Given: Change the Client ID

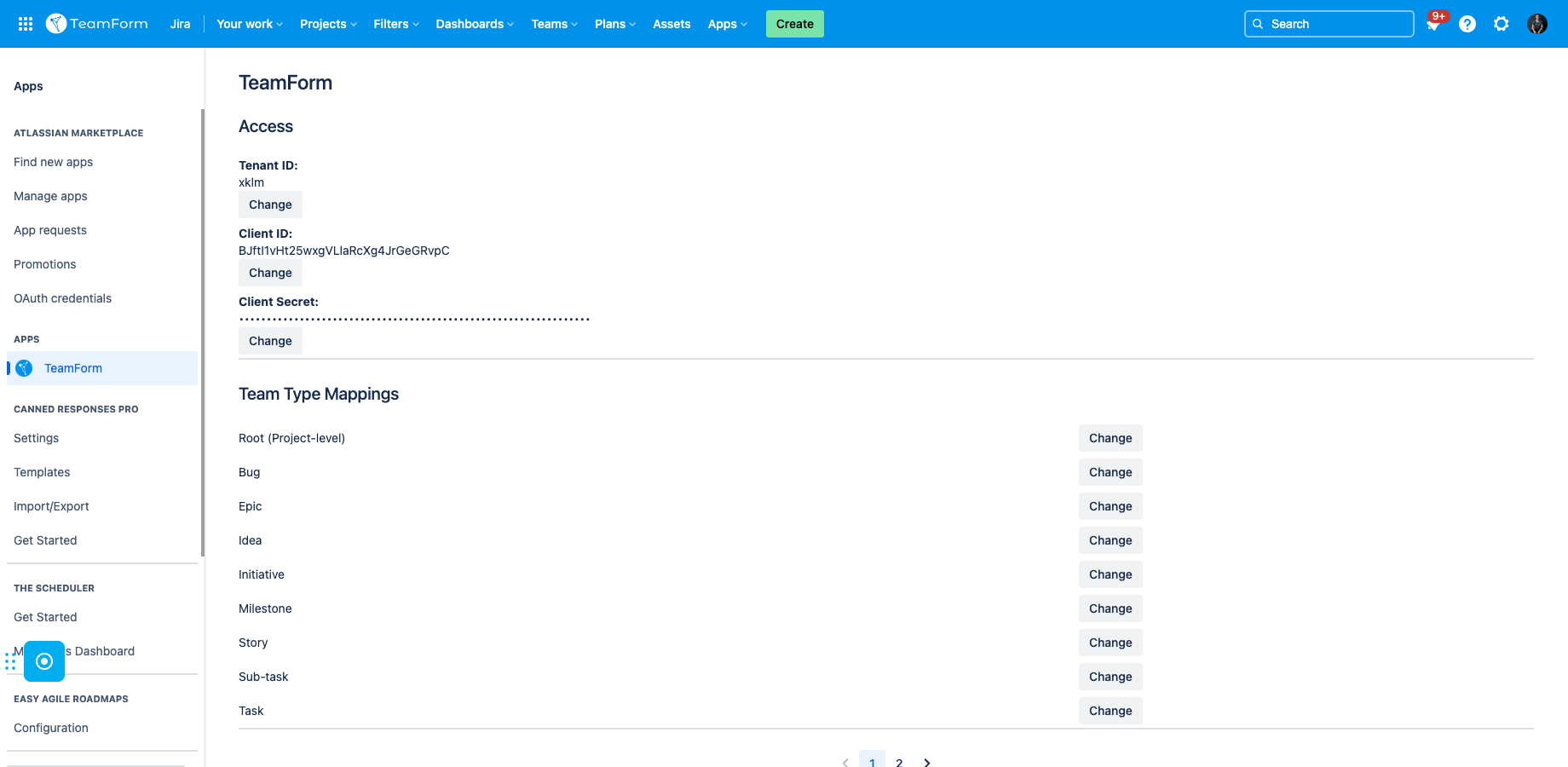Looking at the screenshot, I should (270, 273).
